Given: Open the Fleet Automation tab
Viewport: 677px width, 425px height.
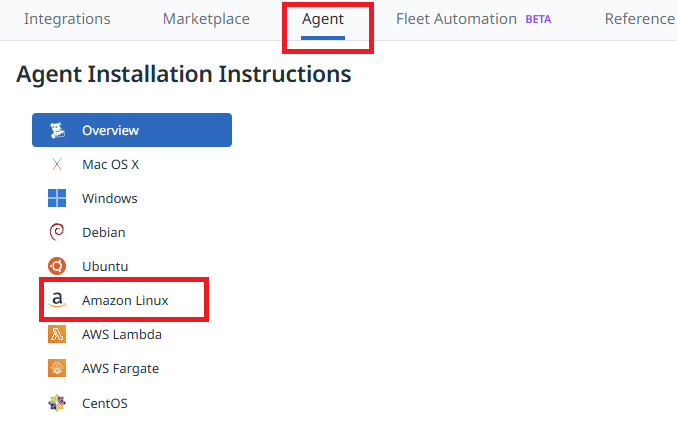Looking at the screenshot, I should coord(456,19).
